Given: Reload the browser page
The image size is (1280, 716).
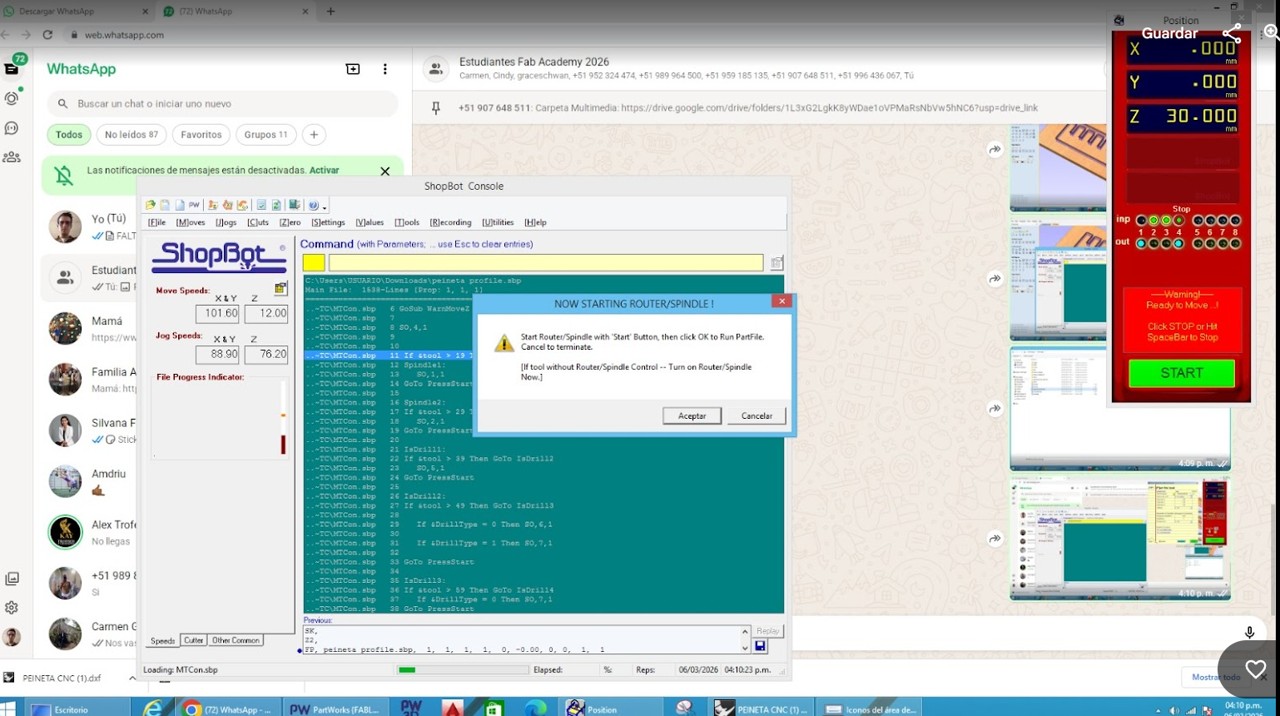Looking at the screenshot, I should click(47, 34).
